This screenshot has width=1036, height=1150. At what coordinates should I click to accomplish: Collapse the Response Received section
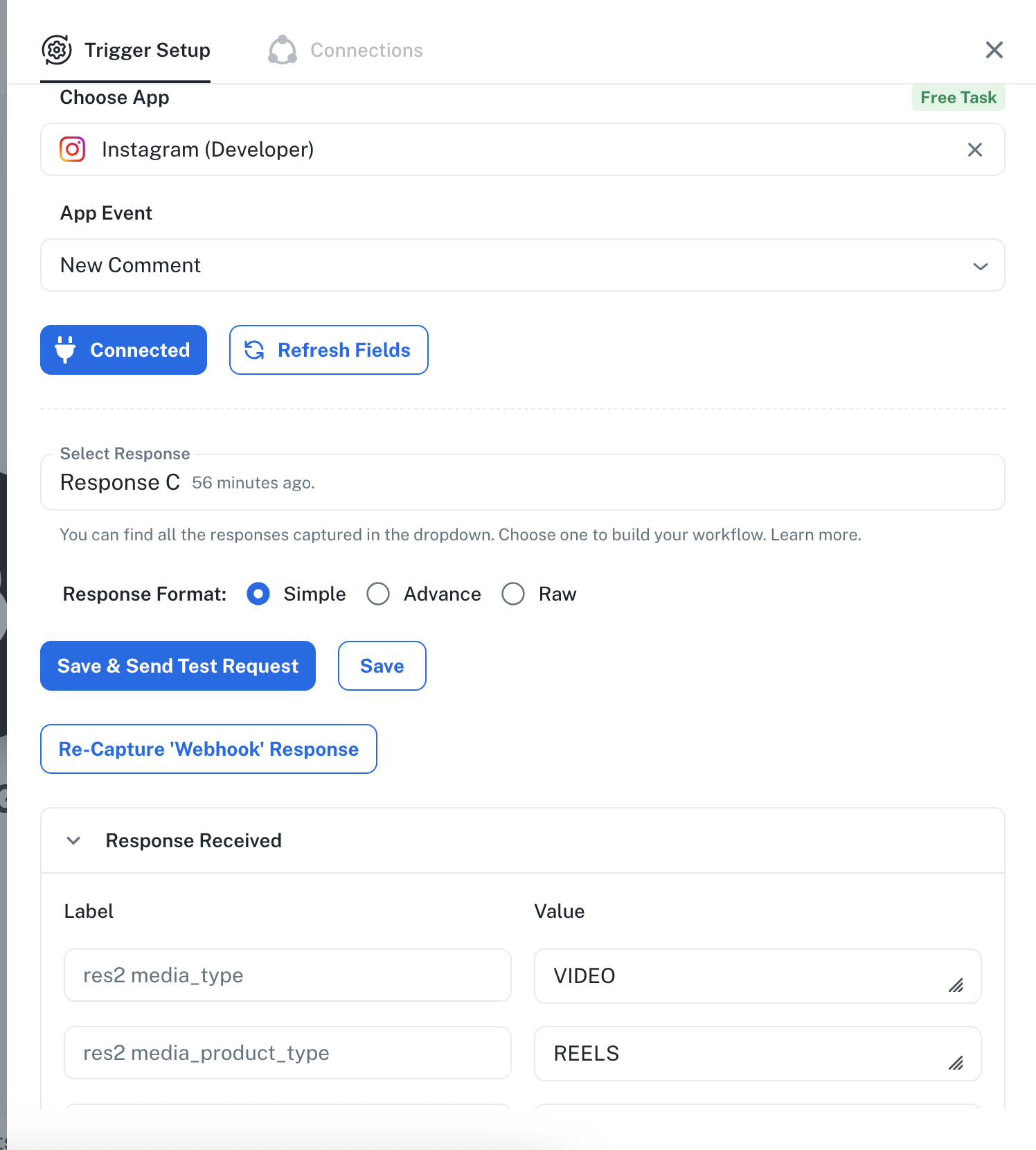coord(73,840)
